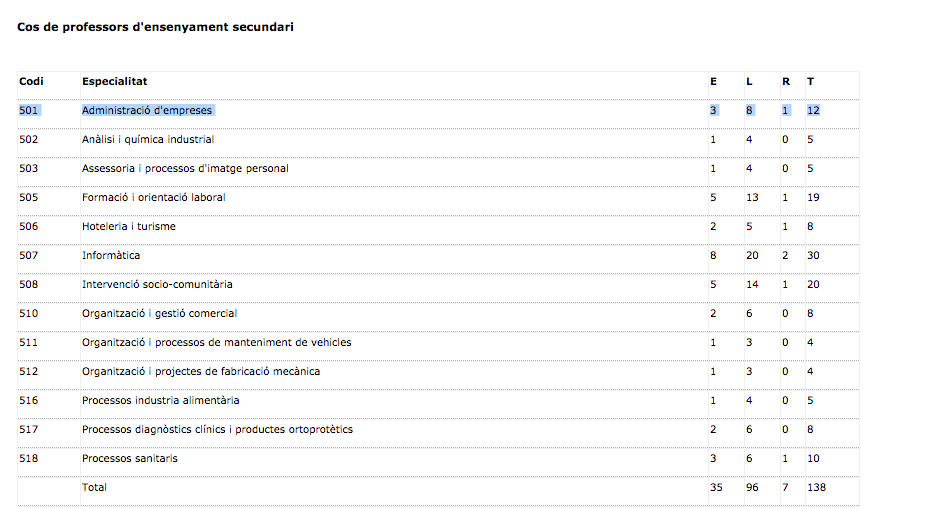Select Processos indústria alimentària text
This screenshot has width=931, height=532.
[x=160, y=400]
